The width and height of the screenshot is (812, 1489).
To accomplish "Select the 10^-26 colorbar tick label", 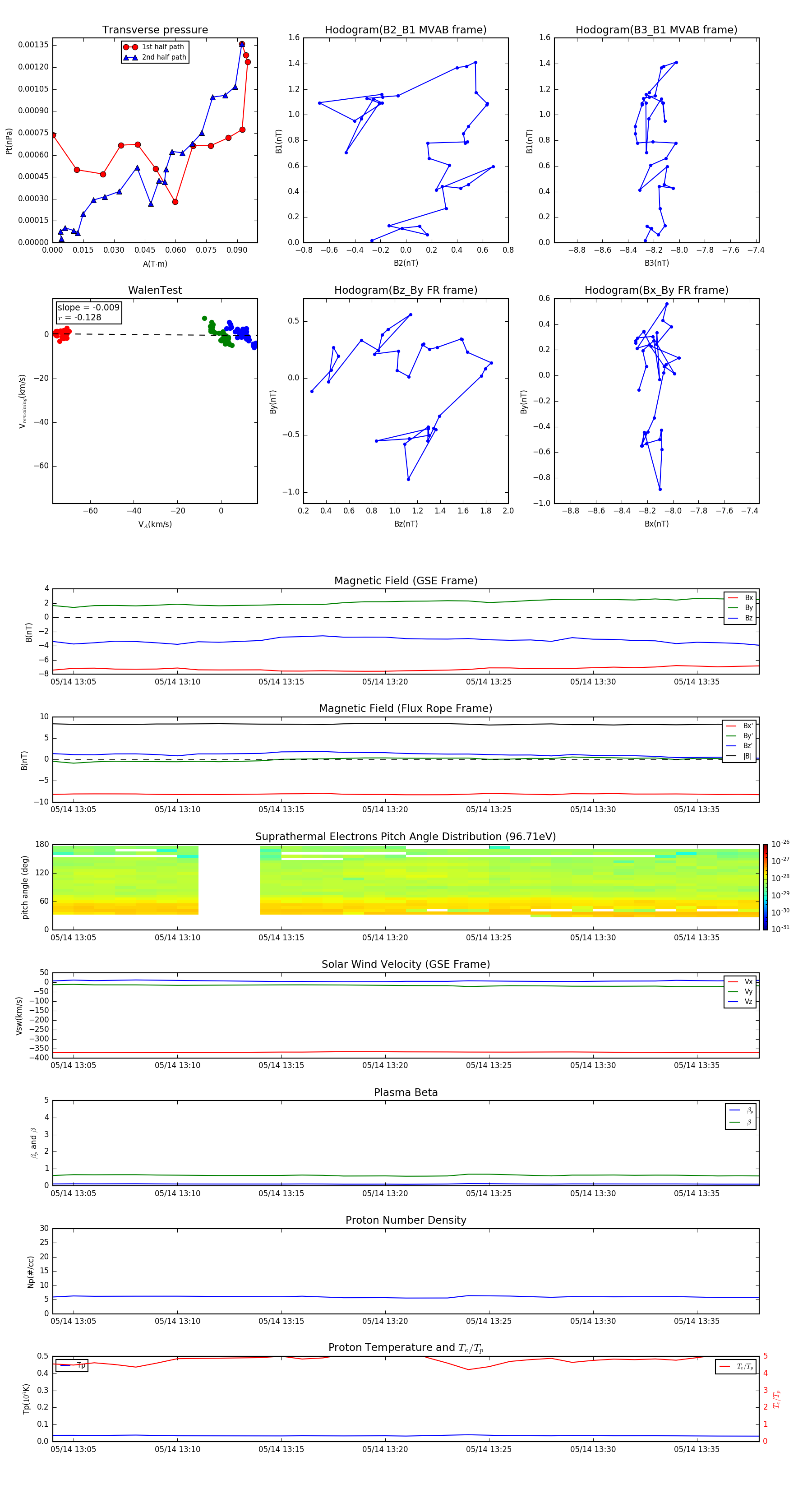I will pos(780,844).
